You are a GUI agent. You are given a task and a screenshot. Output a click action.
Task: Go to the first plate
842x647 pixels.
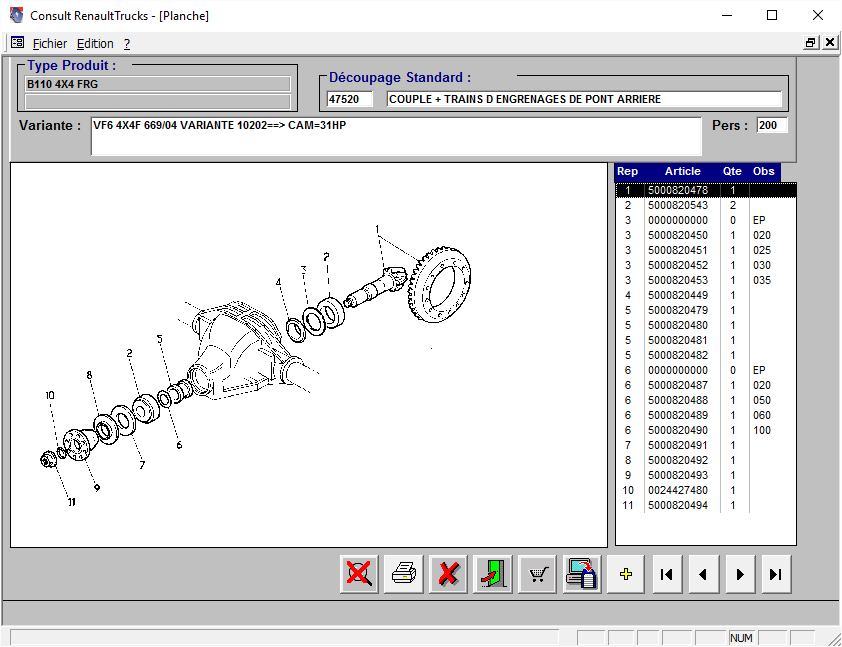(667, 575)
